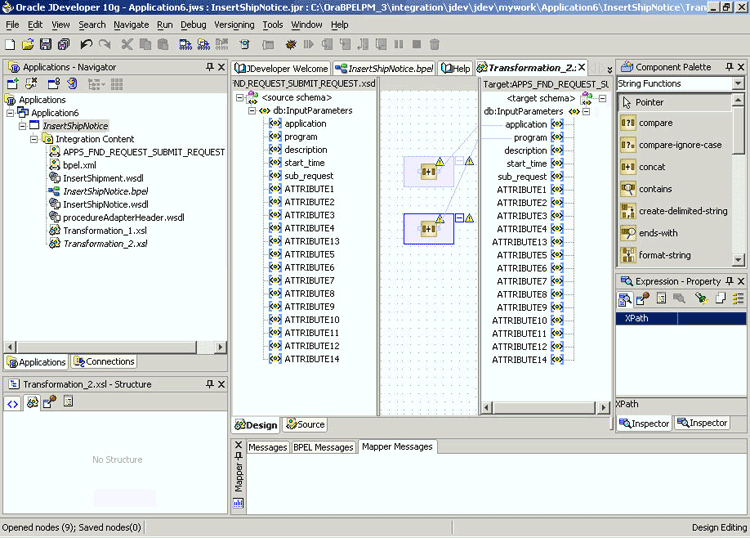Viewport: 750px width, 538px height.
Task: Create a new file with the New toolbar icon
Action: coord(10,44)
